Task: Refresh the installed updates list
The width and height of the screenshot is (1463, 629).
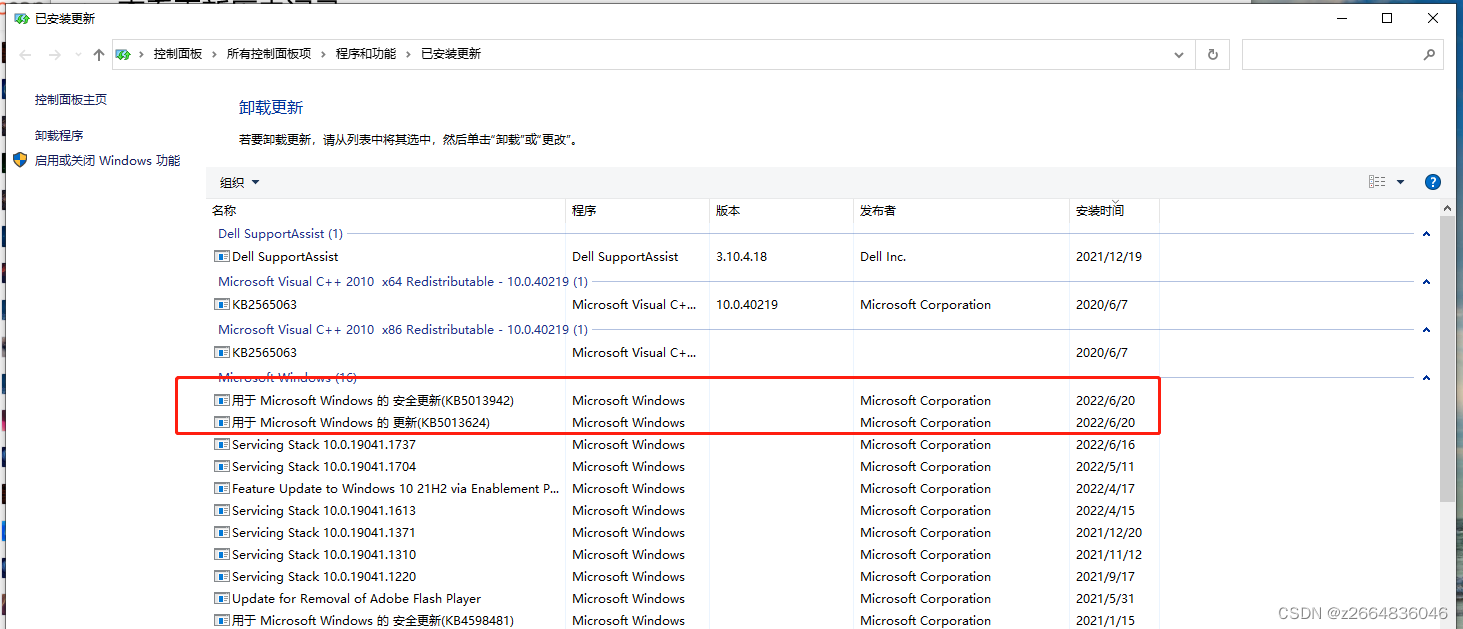Action: pyautogui.click(x=1213, y=54)
